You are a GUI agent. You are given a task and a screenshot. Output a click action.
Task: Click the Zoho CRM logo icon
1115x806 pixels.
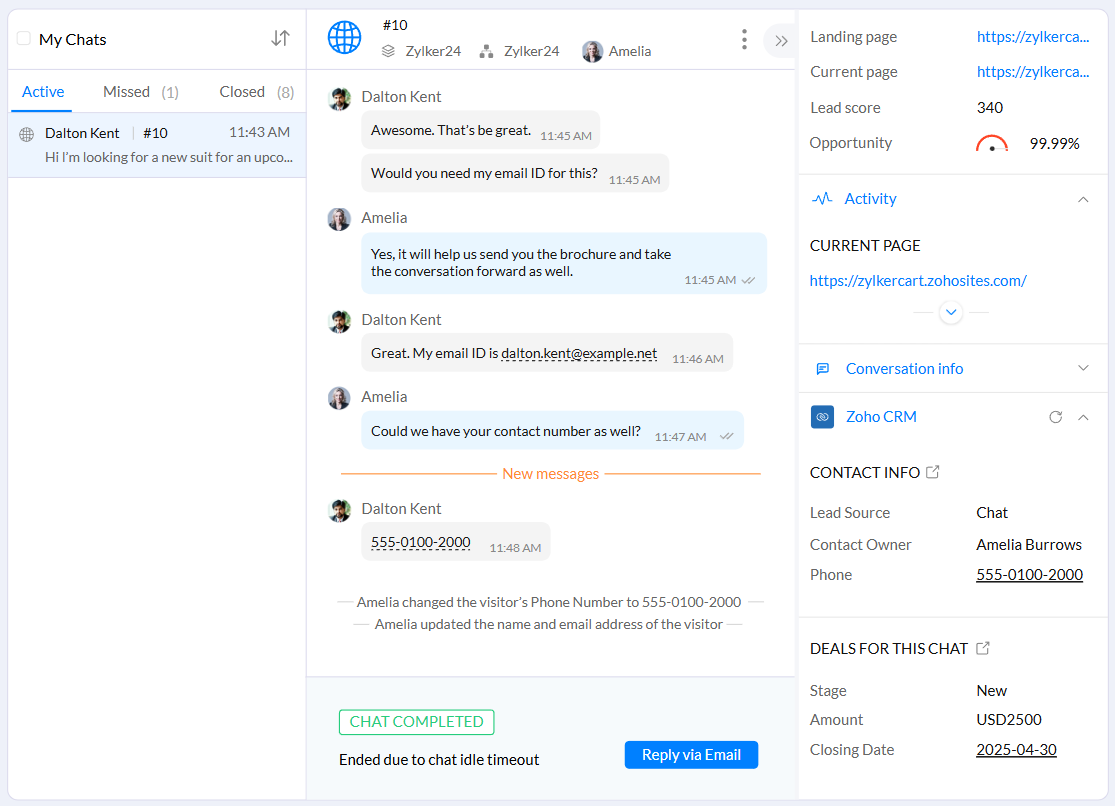822,417
